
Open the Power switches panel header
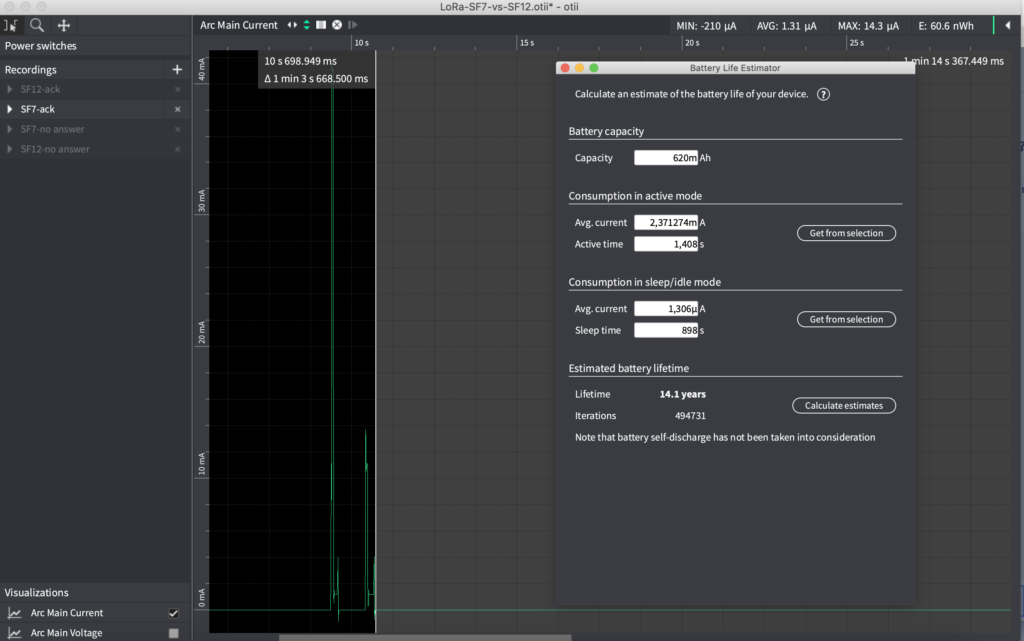(95, 46)
